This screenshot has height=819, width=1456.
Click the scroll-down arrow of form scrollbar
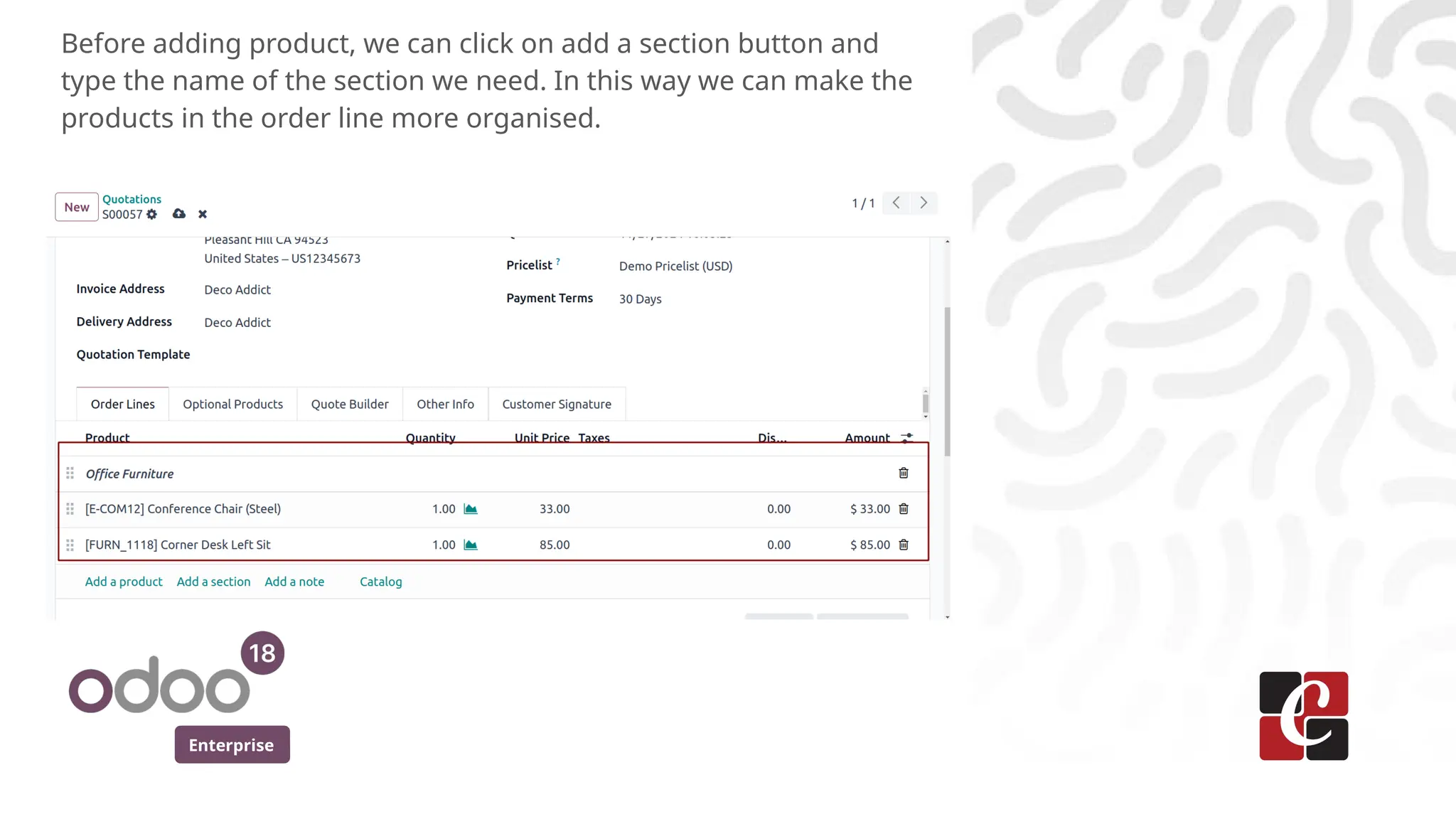click(x=947, y=616)
